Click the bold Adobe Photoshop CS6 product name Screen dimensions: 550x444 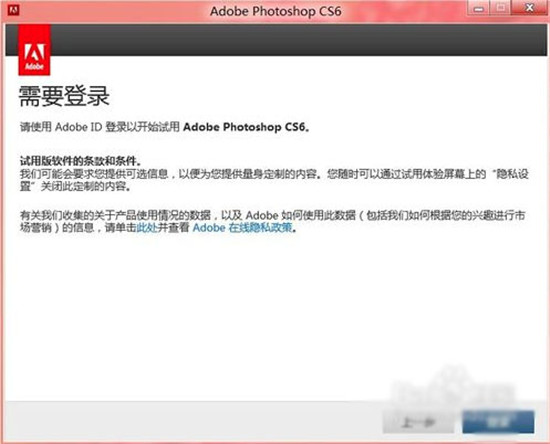point(246,127)
